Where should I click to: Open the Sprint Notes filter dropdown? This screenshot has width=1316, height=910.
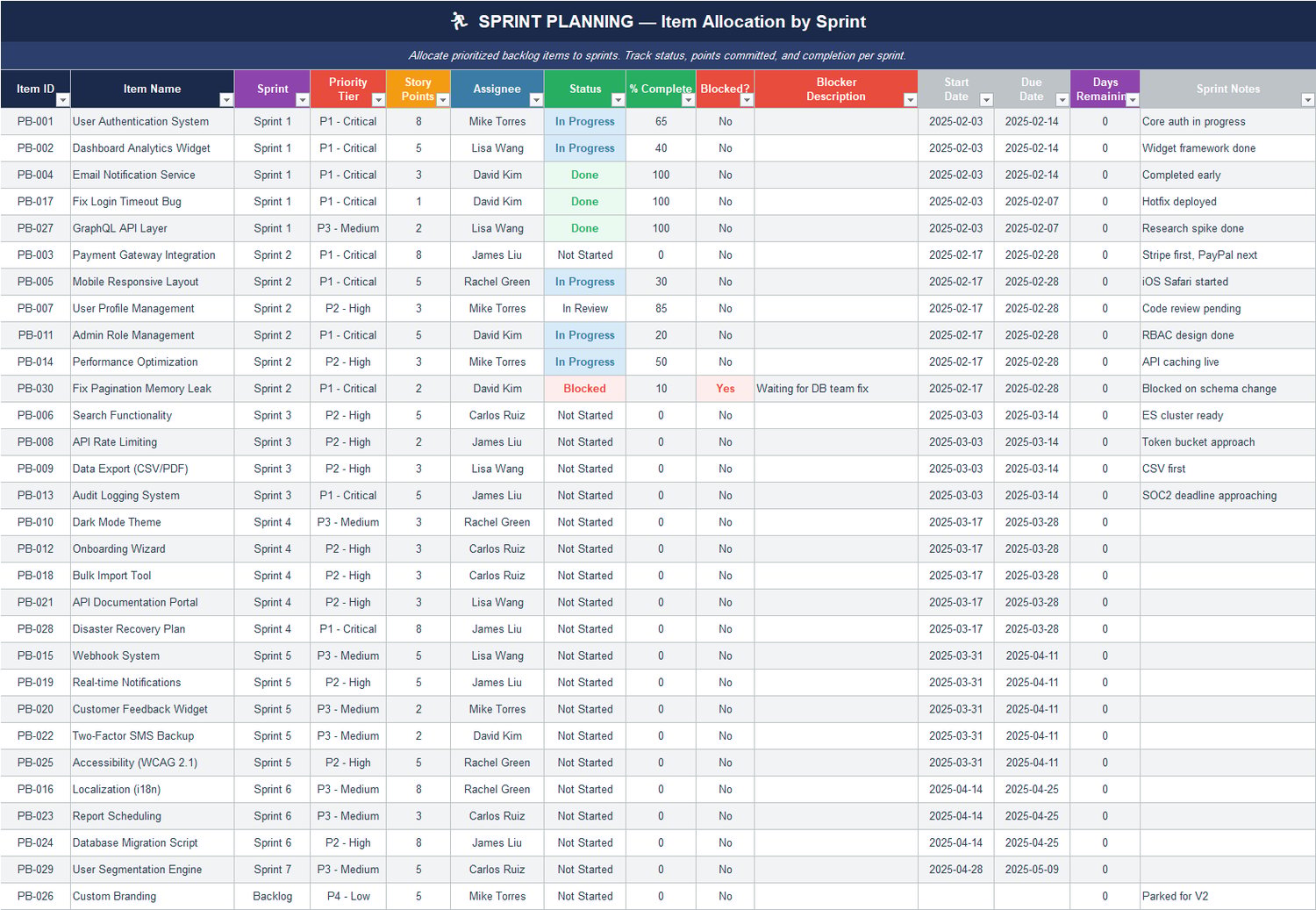tap(1308, 100)
